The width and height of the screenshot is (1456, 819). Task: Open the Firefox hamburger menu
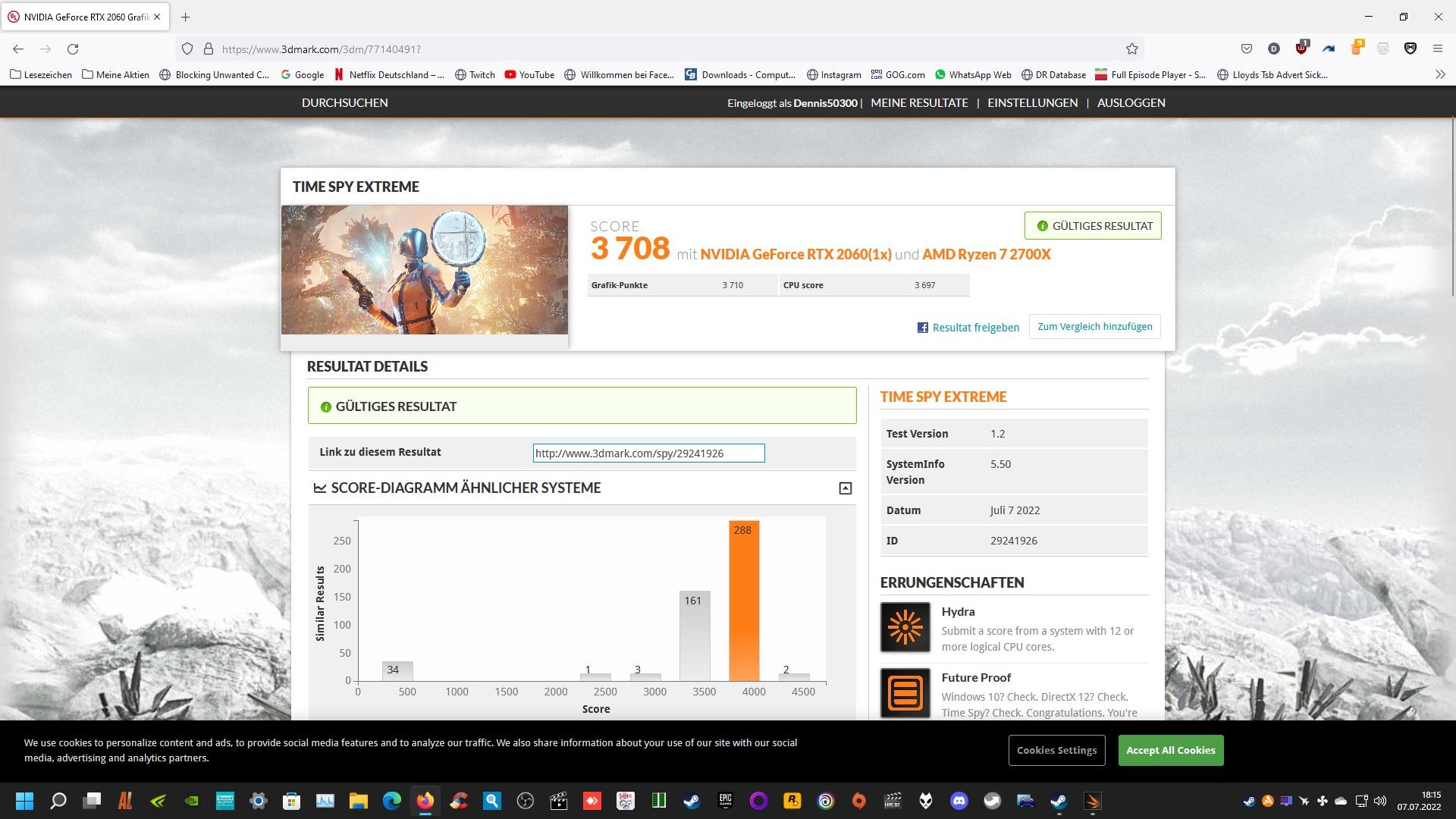(1437, 49)
